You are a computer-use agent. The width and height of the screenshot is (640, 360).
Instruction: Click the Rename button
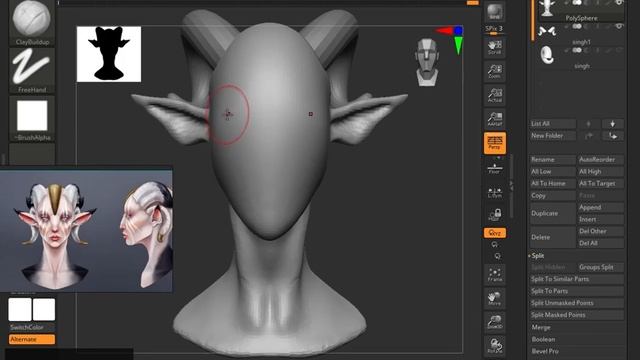(x=553, y=160)
